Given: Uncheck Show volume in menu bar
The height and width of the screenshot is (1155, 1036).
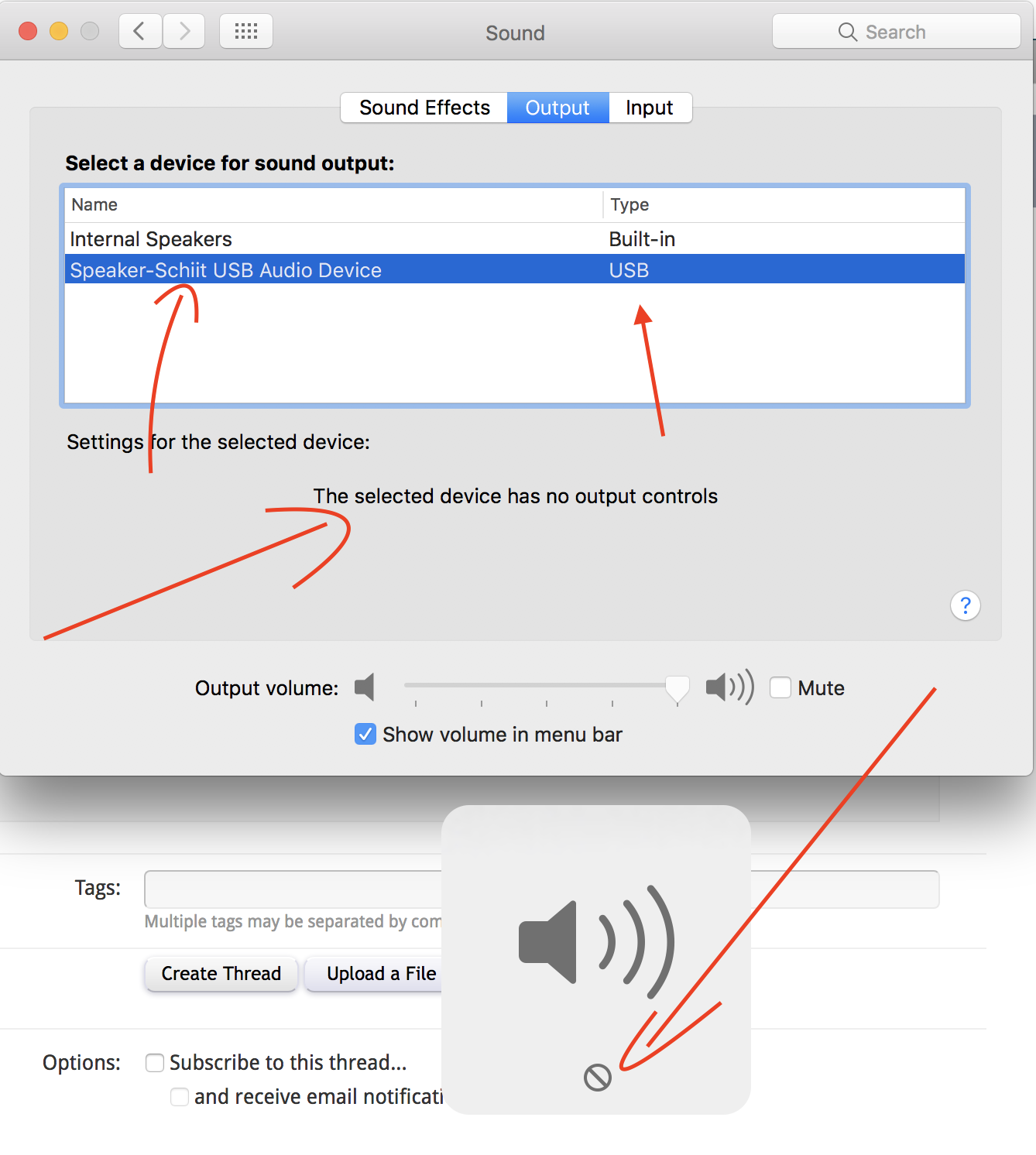Looking at the screenshot, I should click(x=365, y=734).
